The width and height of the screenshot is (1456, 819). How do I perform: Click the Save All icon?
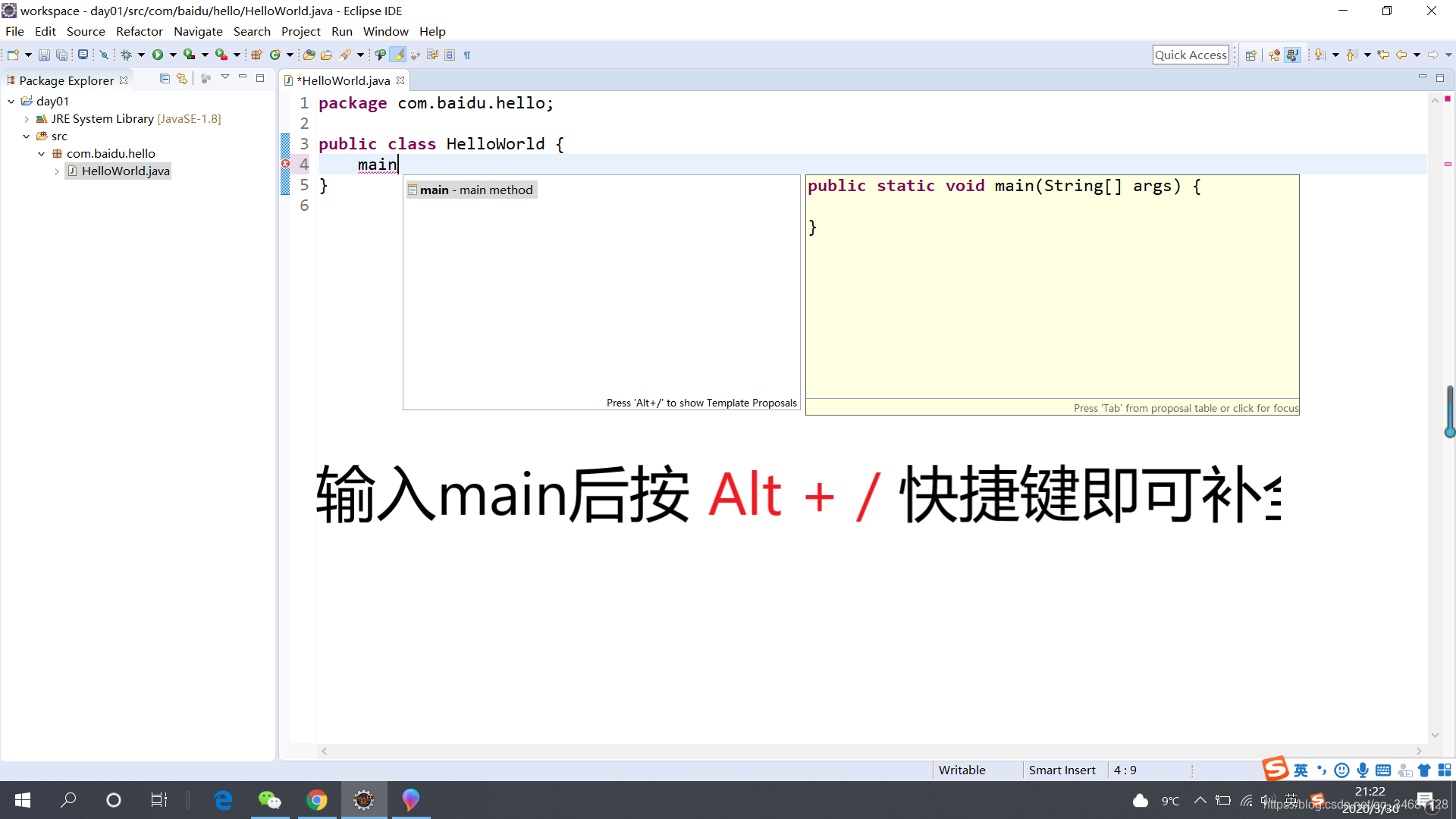pos(61,55)
